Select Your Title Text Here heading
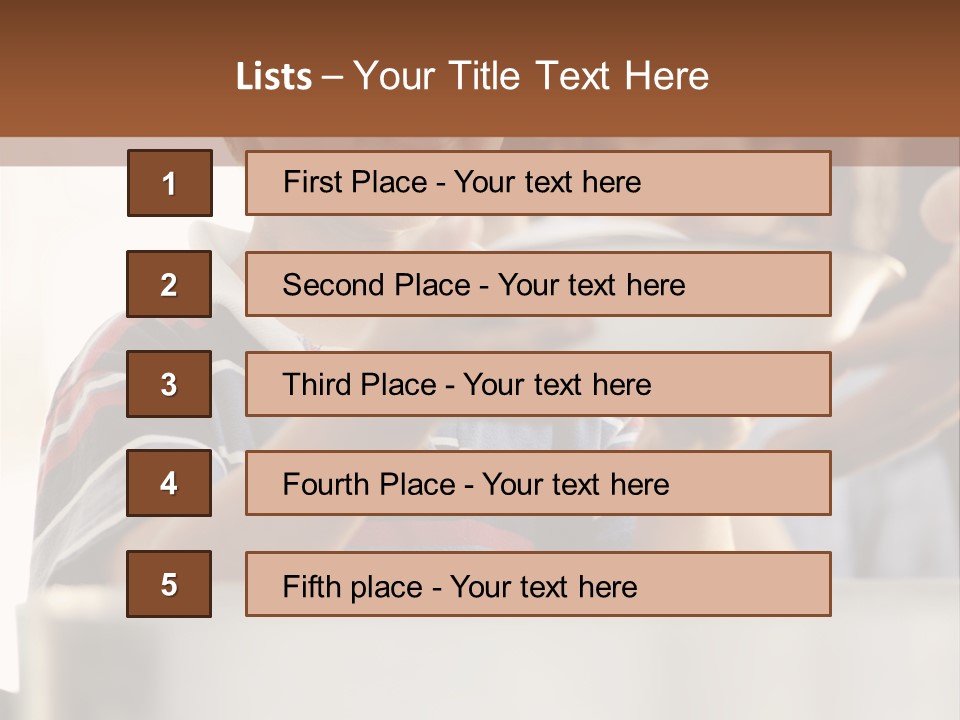 tap(531, 76)
